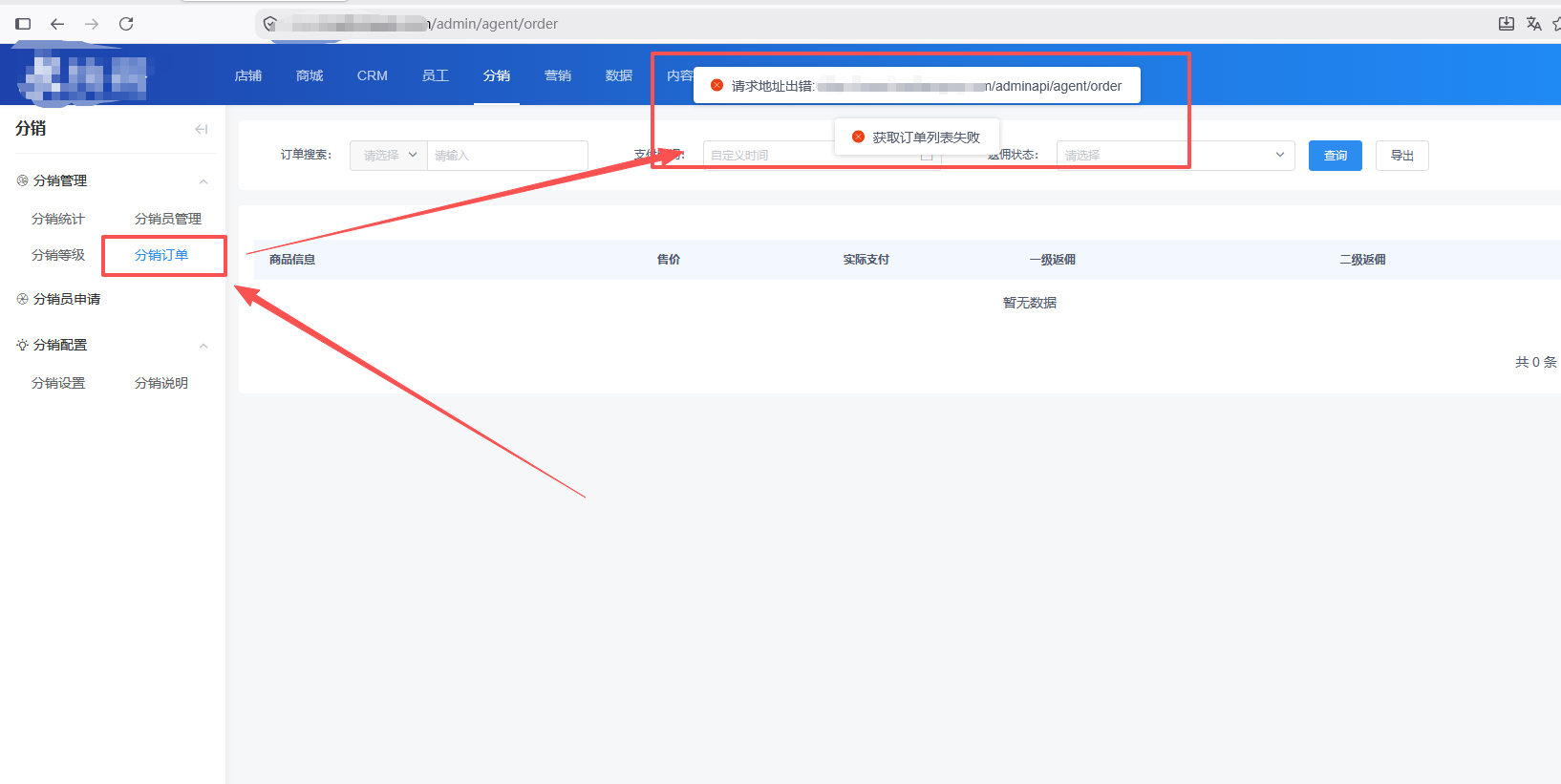Click the site security shield icon
This screenshot has height=784, width=1561.
pos(270,24)
